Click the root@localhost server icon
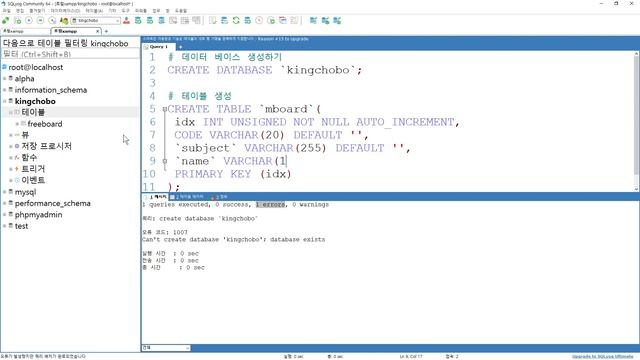The width and height of the screenshot is (640, 360). click(x=4, y=67)
